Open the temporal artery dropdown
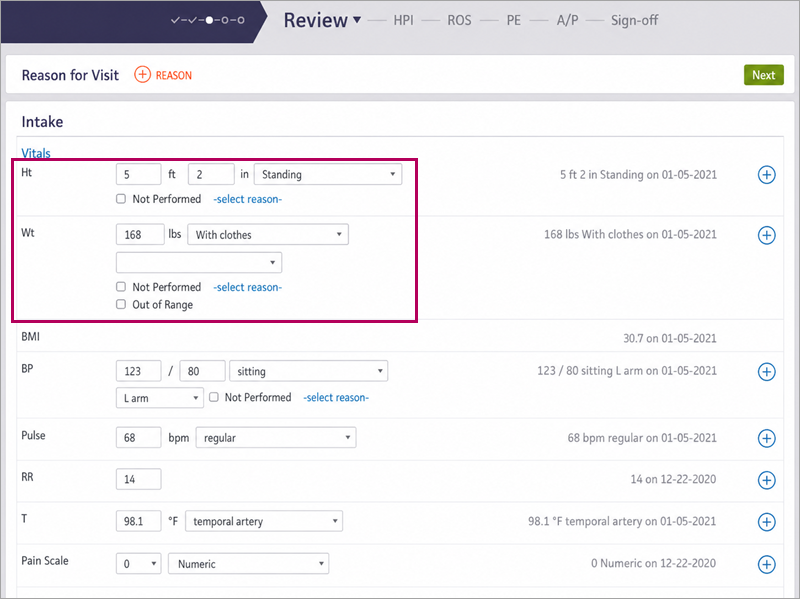 click(x=264, y=521)
